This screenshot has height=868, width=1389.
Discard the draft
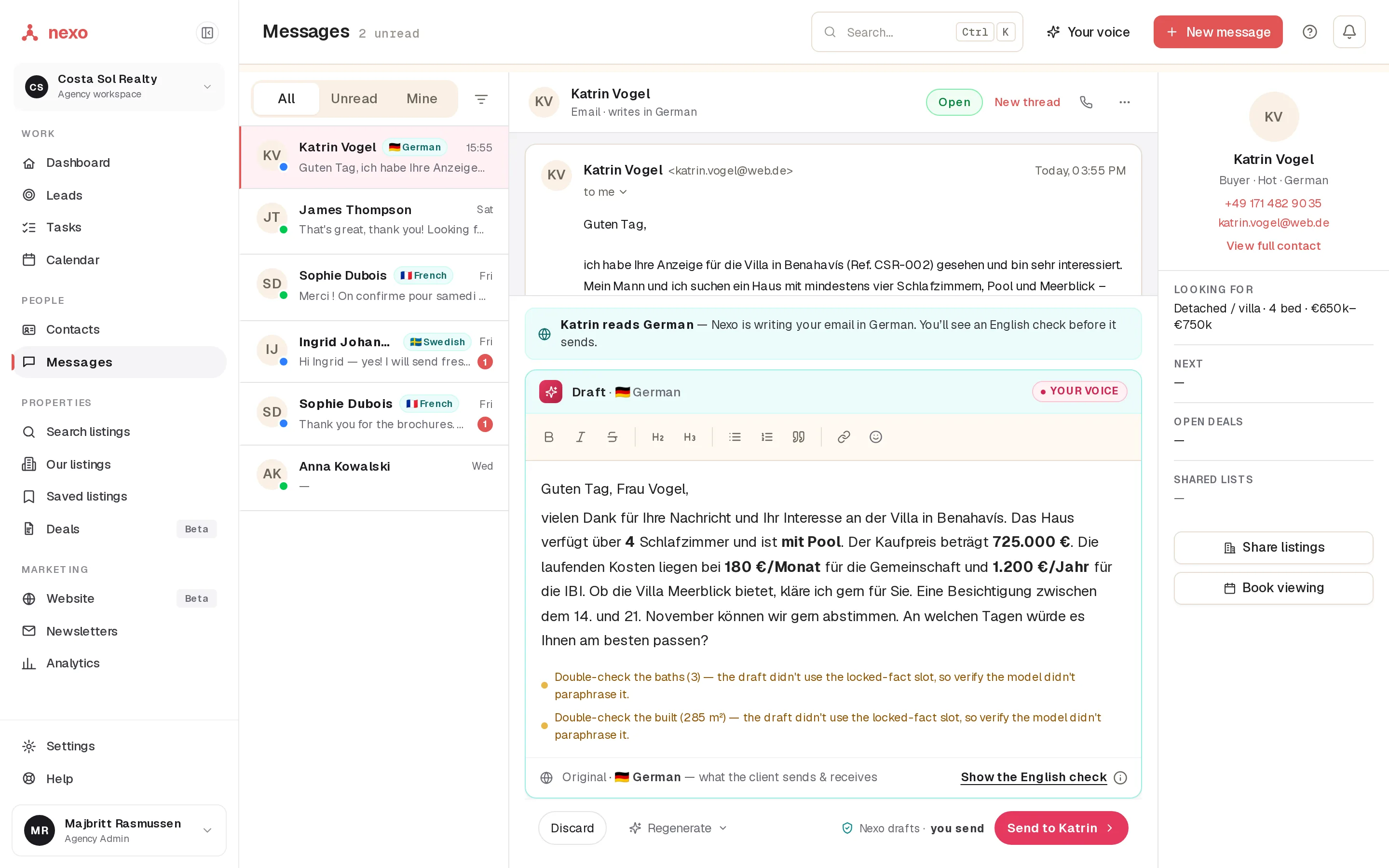572,828
